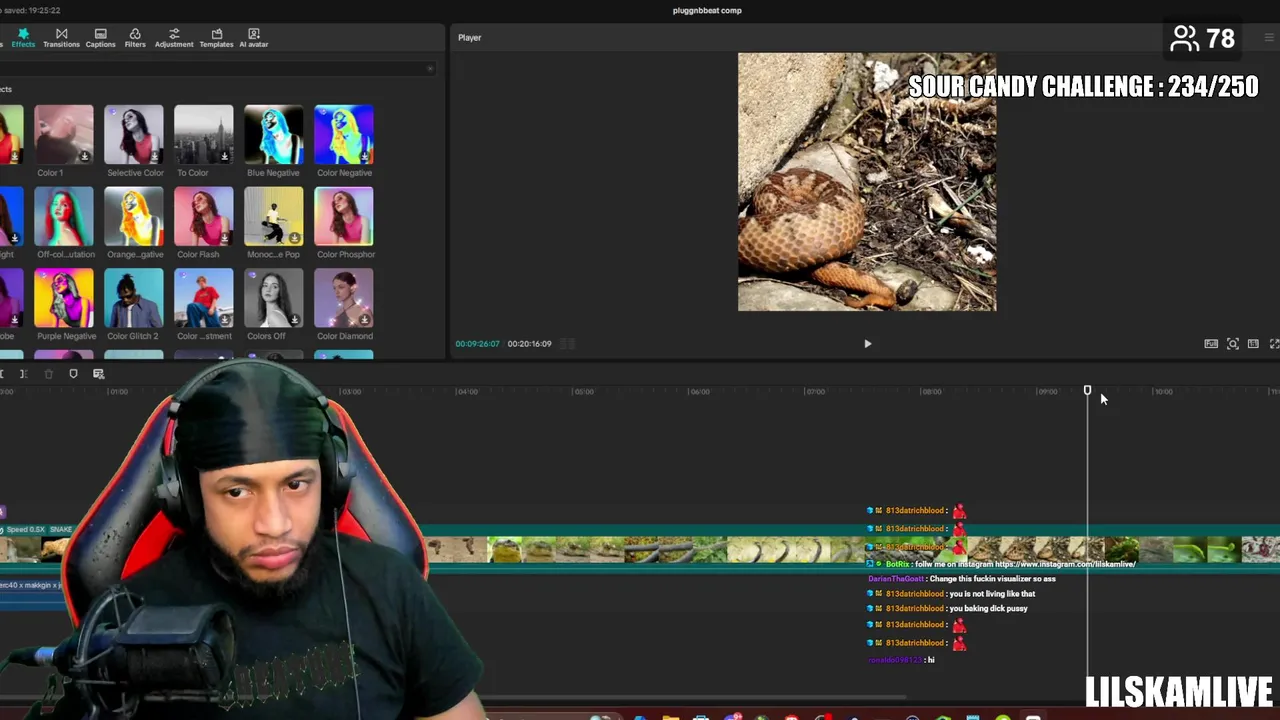Viewport: 1280px width, 720px height.
Task: Select the Monochrome Pop effect thumbnail
Action: tap(274, 216)
